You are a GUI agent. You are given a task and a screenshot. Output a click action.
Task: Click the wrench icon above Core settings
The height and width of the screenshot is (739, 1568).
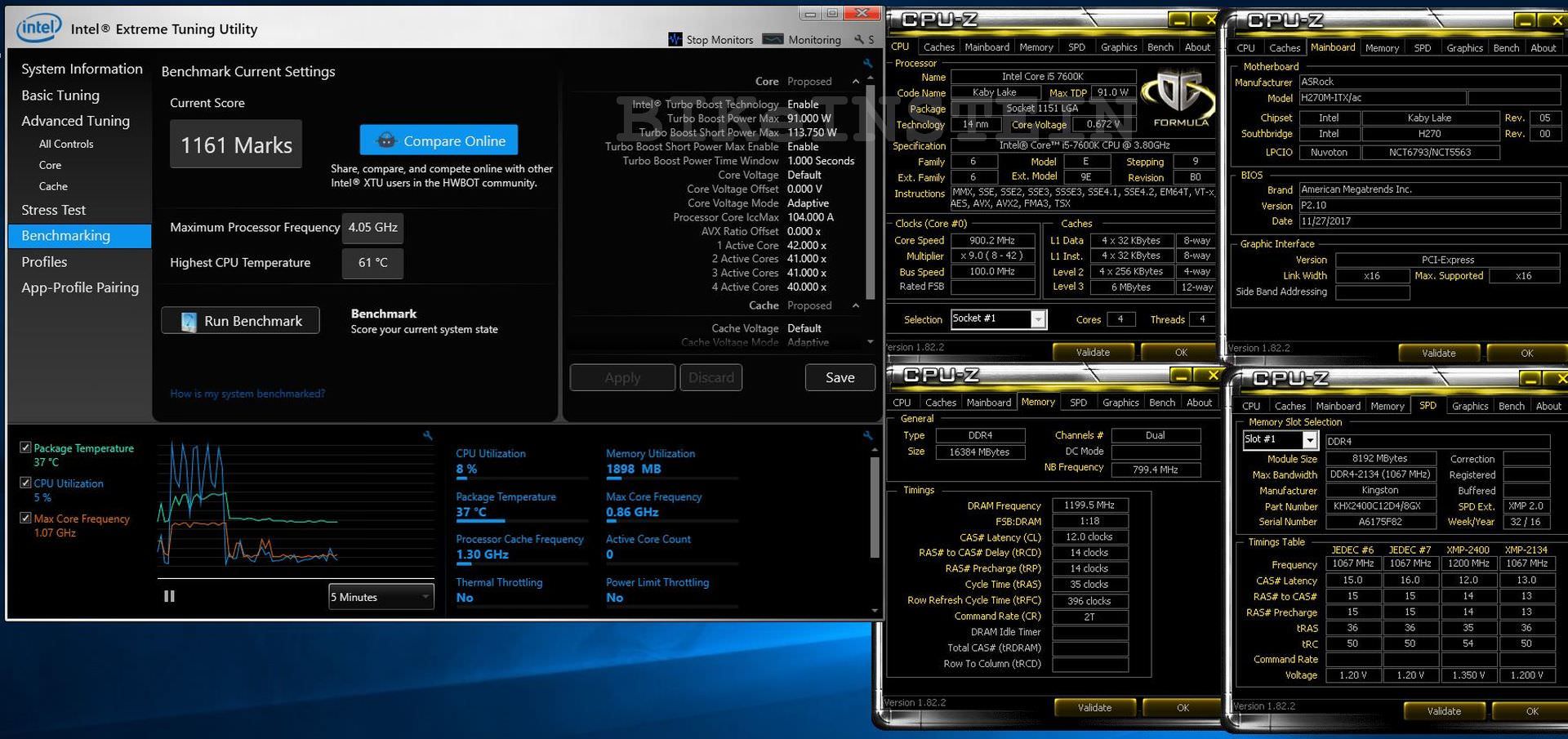coord(867,63)
